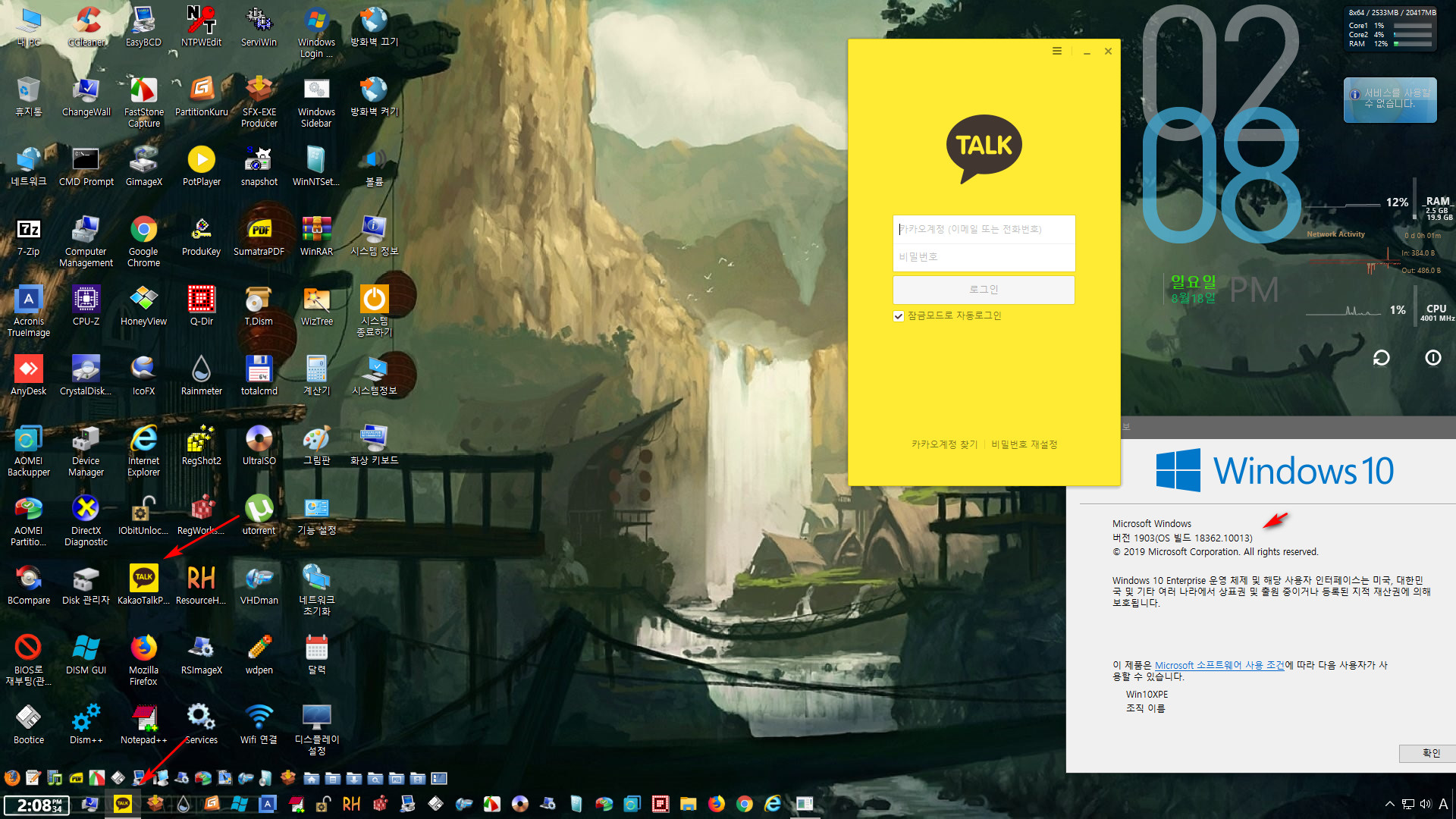Open the Windows Sidebar shortcut
Viewport: 1456px width, 819px height.
coord(316,102)
